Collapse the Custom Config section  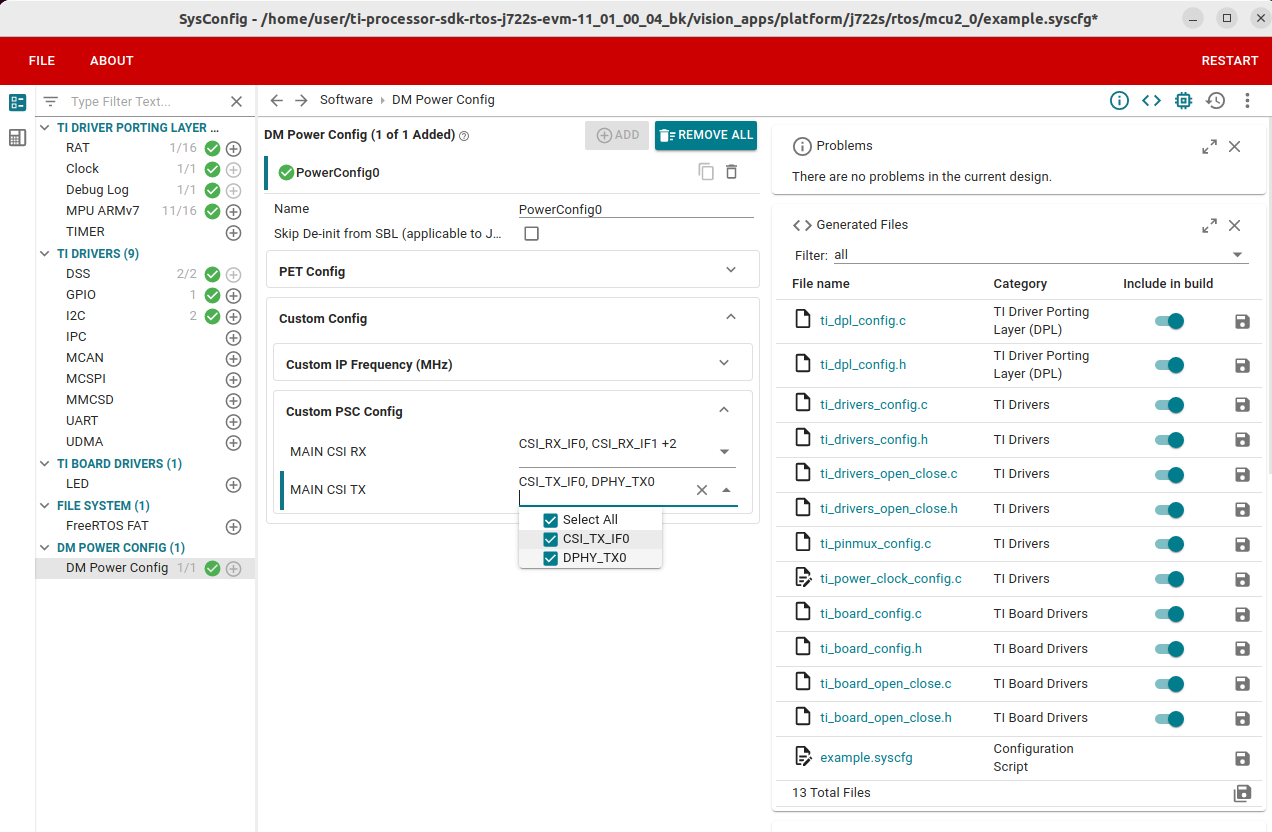(731, 317)
